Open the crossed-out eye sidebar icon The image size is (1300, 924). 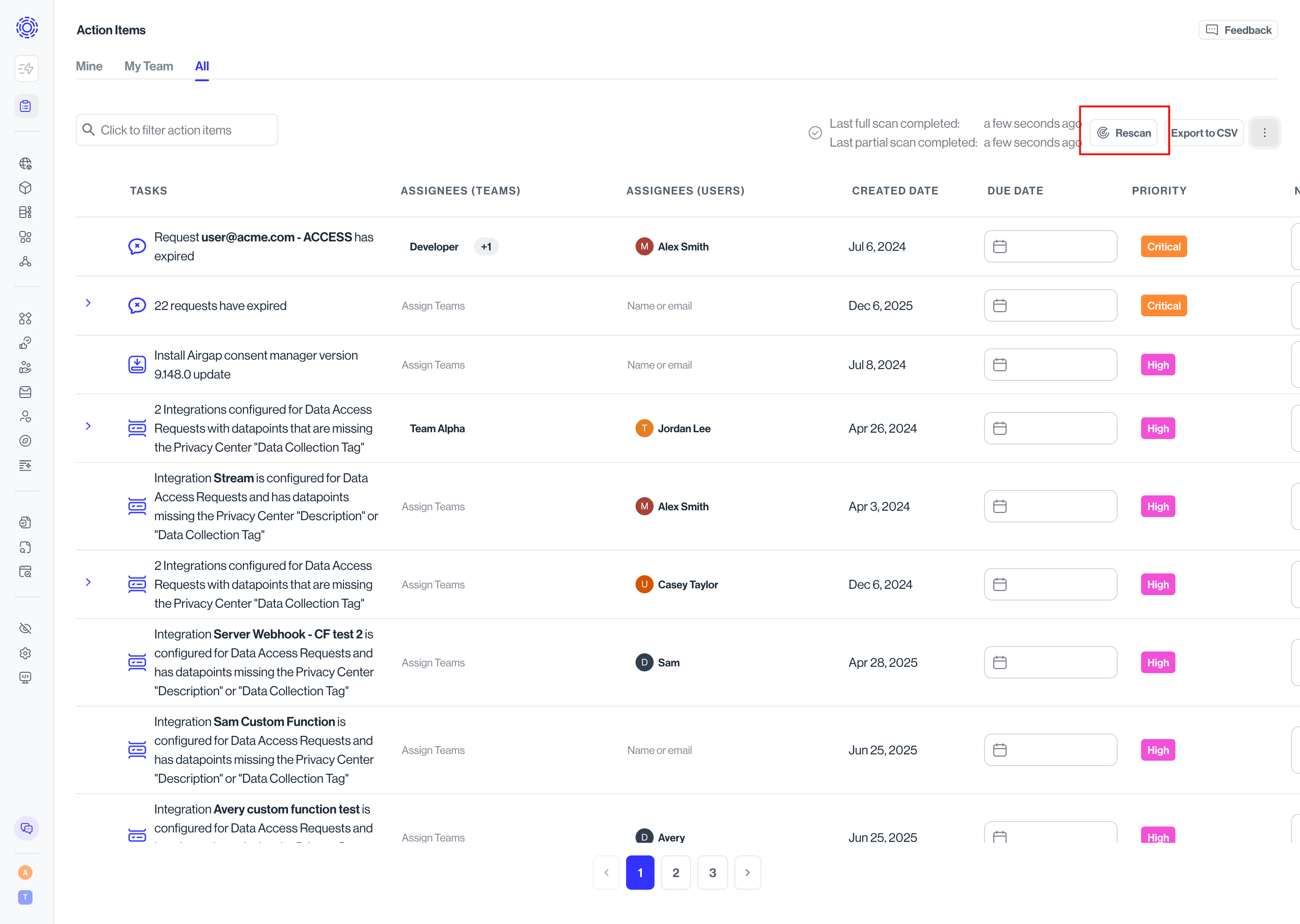click(25, 628)
